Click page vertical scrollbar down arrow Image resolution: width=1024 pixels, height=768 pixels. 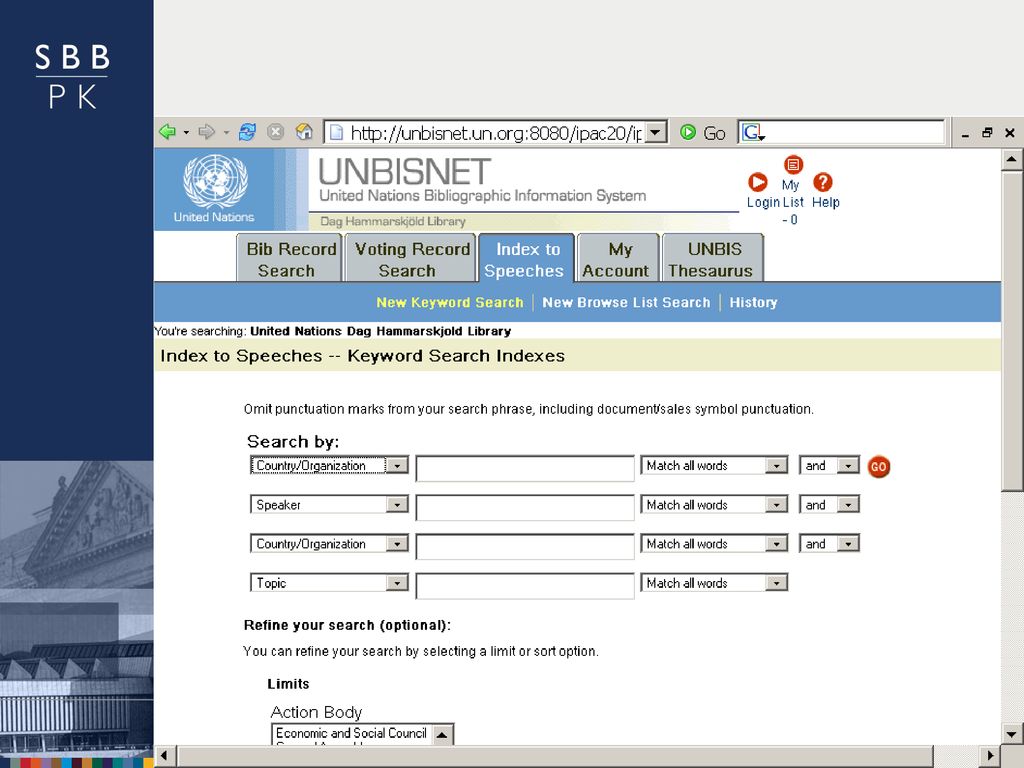pos(1011,734)
